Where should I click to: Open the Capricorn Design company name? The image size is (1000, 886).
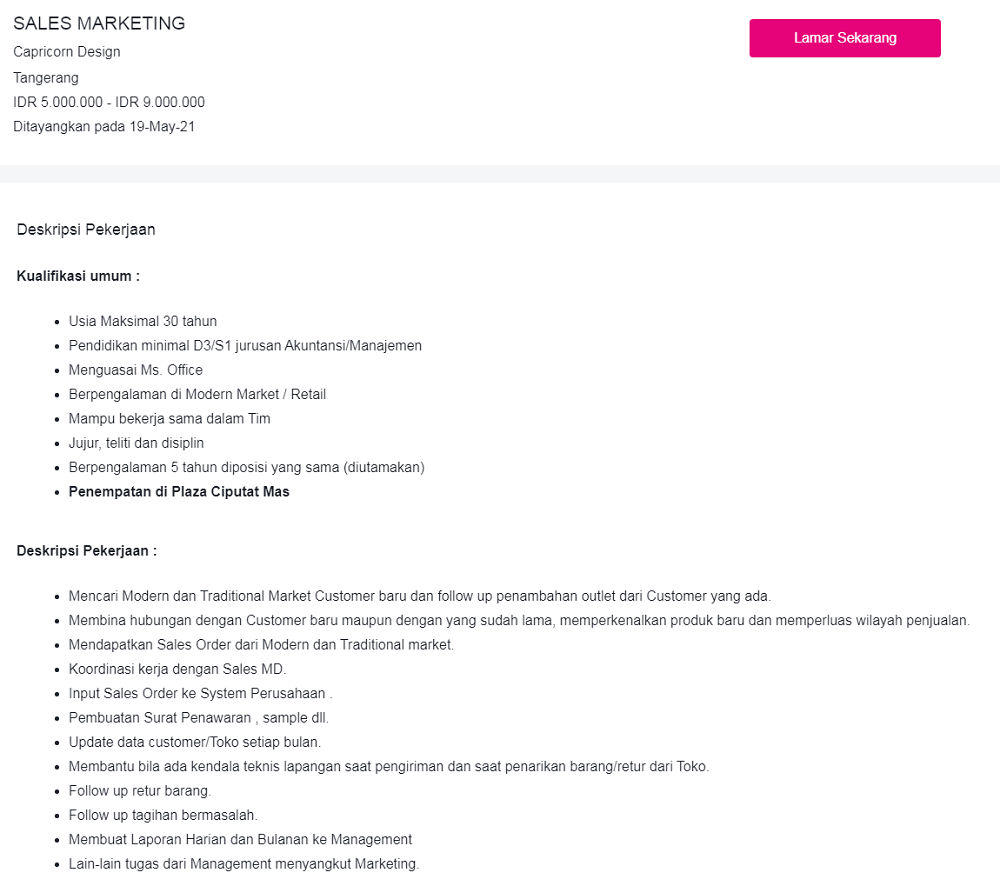pos(67,52)
